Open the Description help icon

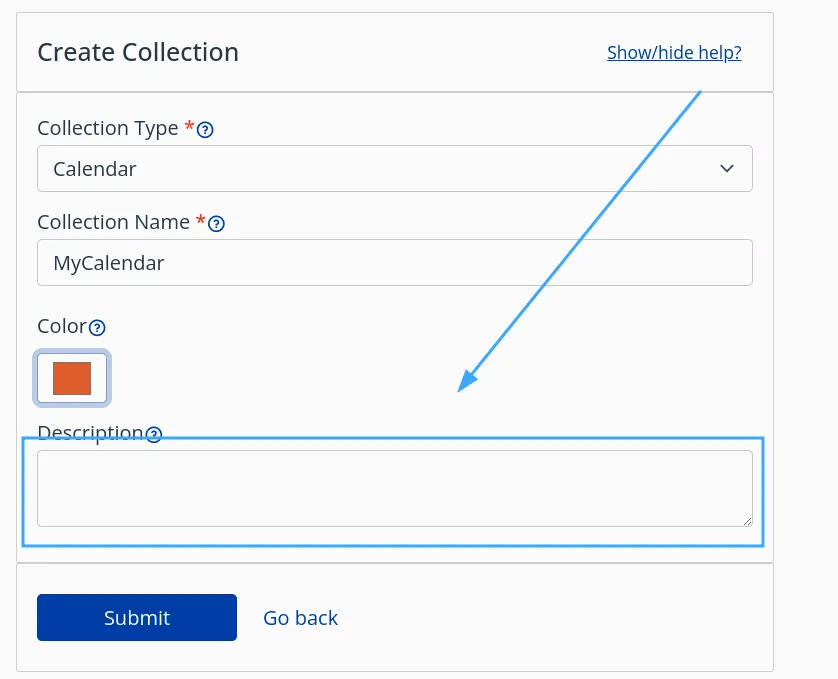(x=153, y=434)
